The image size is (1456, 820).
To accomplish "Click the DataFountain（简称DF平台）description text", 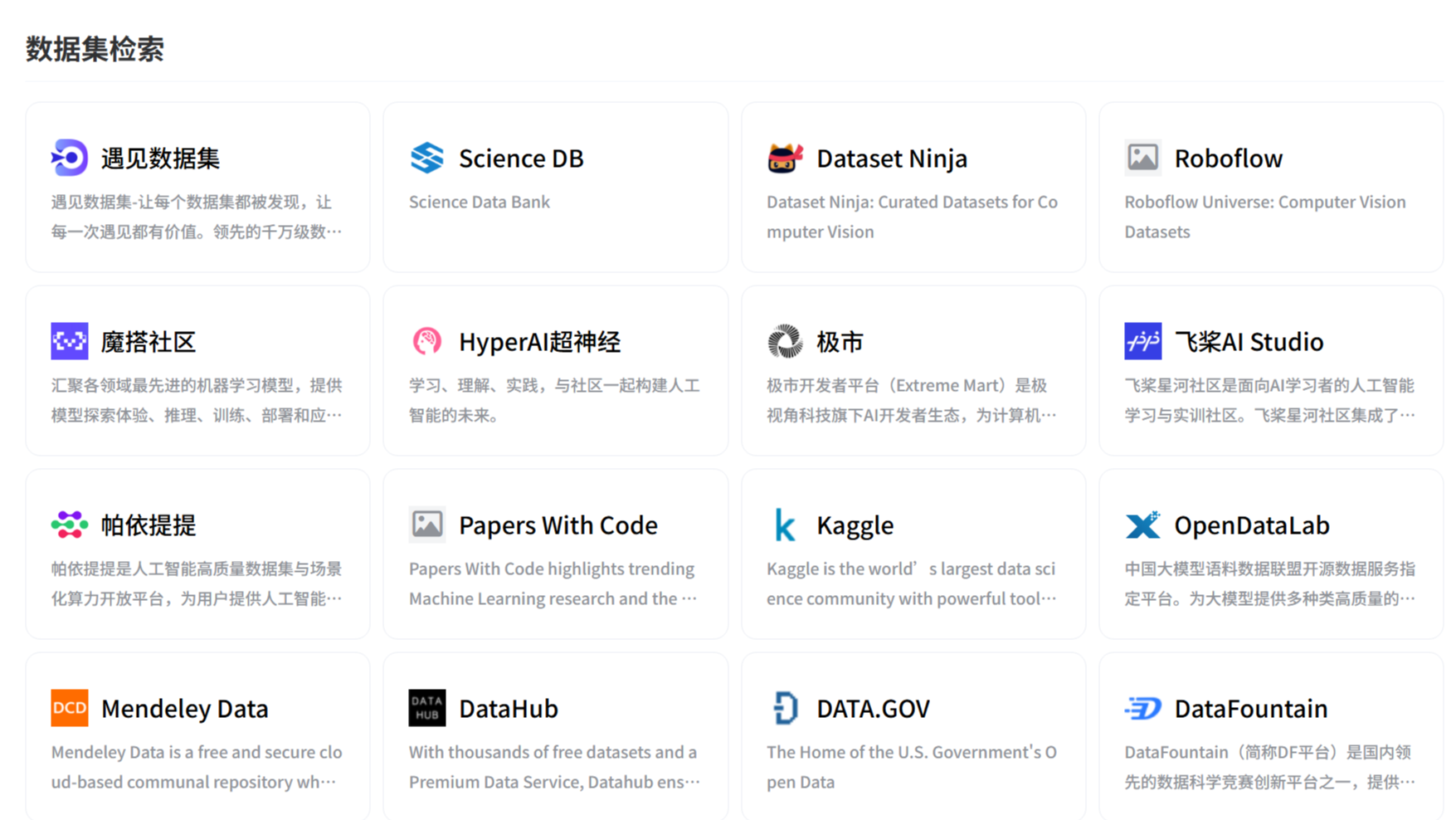I will coord(1270,767).
